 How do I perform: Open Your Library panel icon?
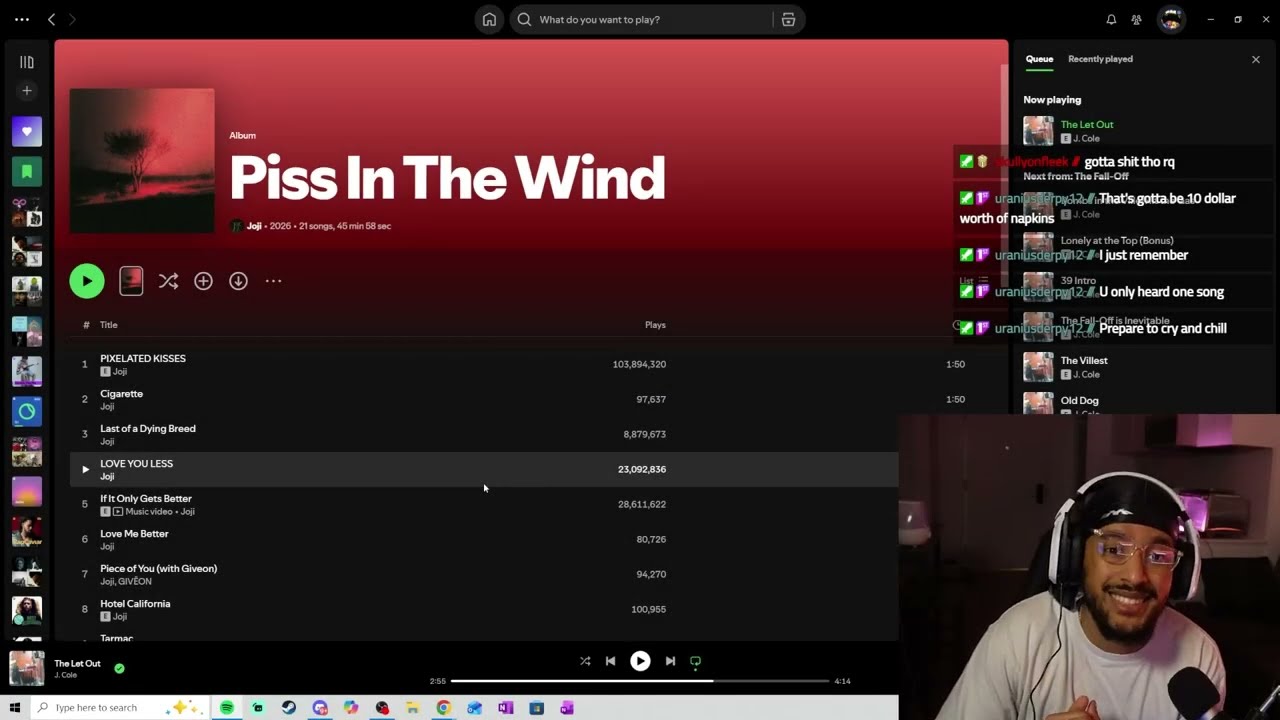[27, 62]
